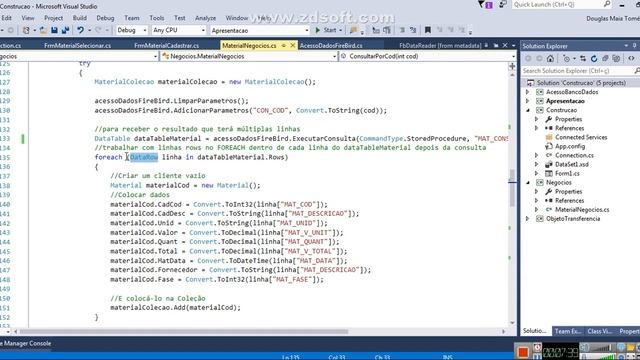Click the search magnifier in Quick Launch
Viewport: 640px width, 360px height.
(x=607, y=4)
